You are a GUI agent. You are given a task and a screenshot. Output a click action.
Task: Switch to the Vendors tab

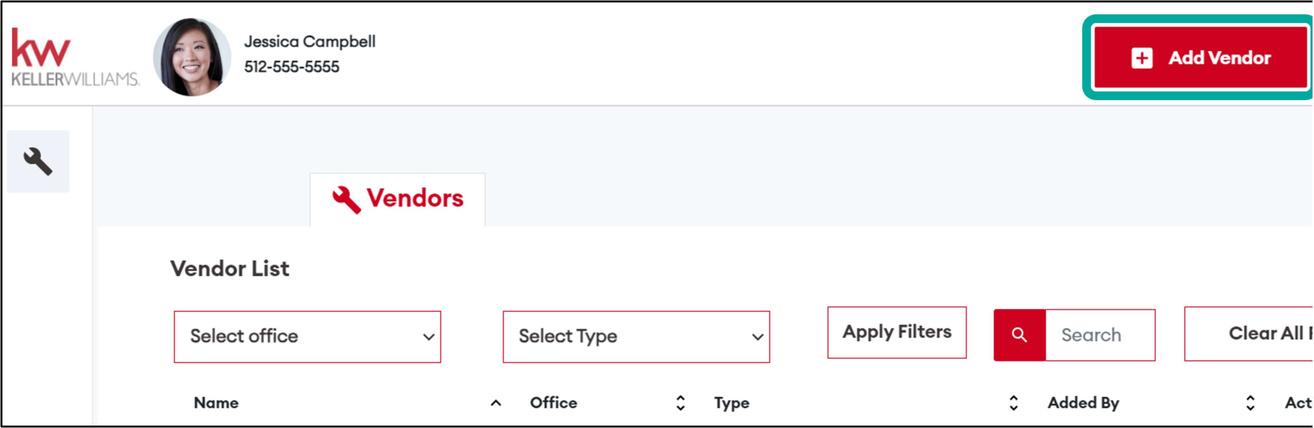pyautogui.click(x=398, y=199)
